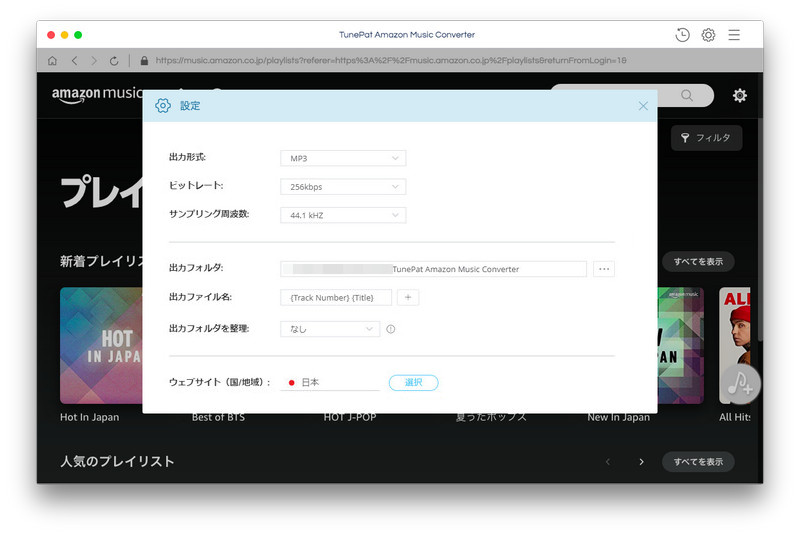
Task: Reload the page icon
Action: coord(114,61)
